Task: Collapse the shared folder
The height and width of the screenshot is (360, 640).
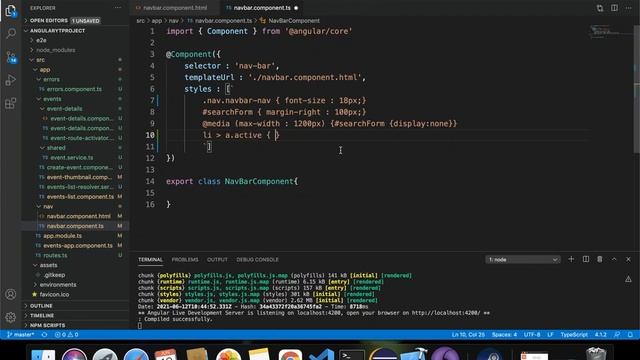Action: (56, 148)
